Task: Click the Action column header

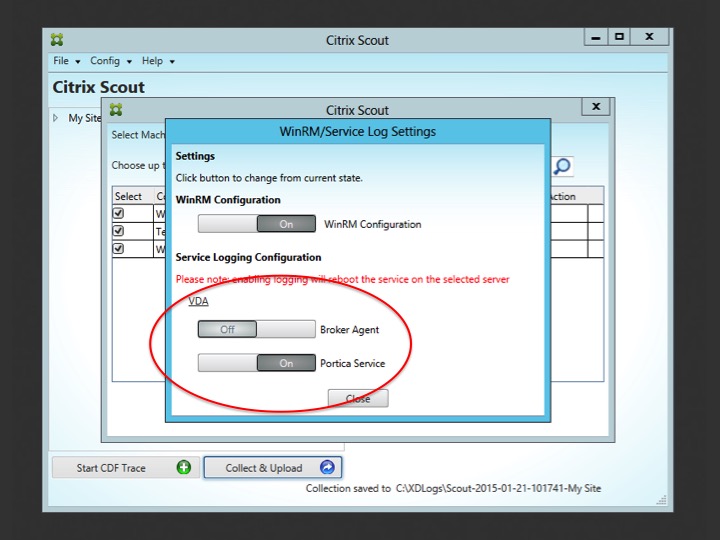Action: point(575,196)
